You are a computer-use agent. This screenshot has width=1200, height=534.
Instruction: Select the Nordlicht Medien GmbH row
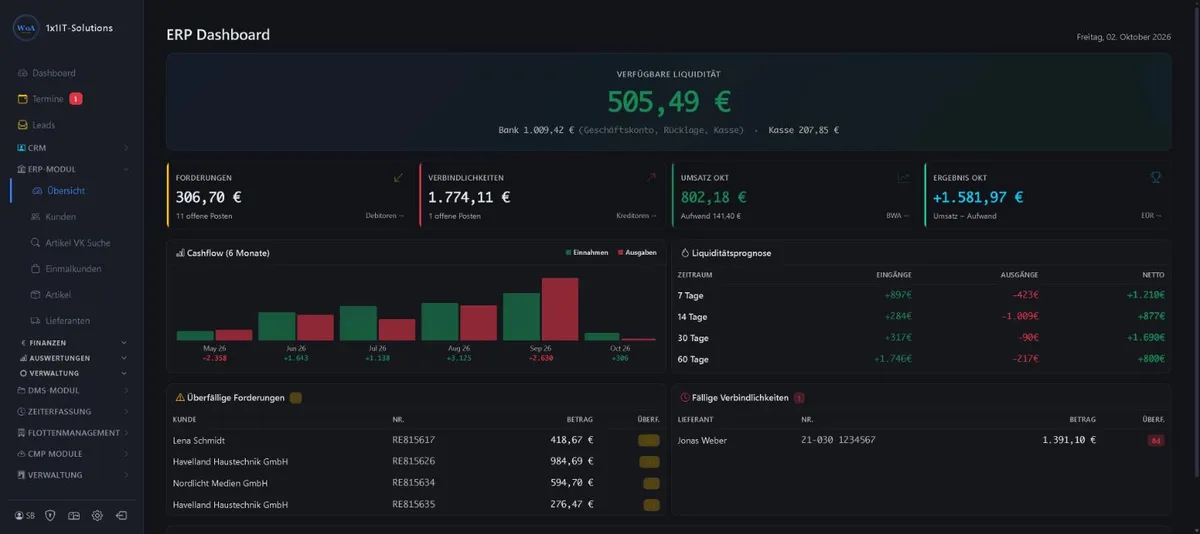[417, 483]
